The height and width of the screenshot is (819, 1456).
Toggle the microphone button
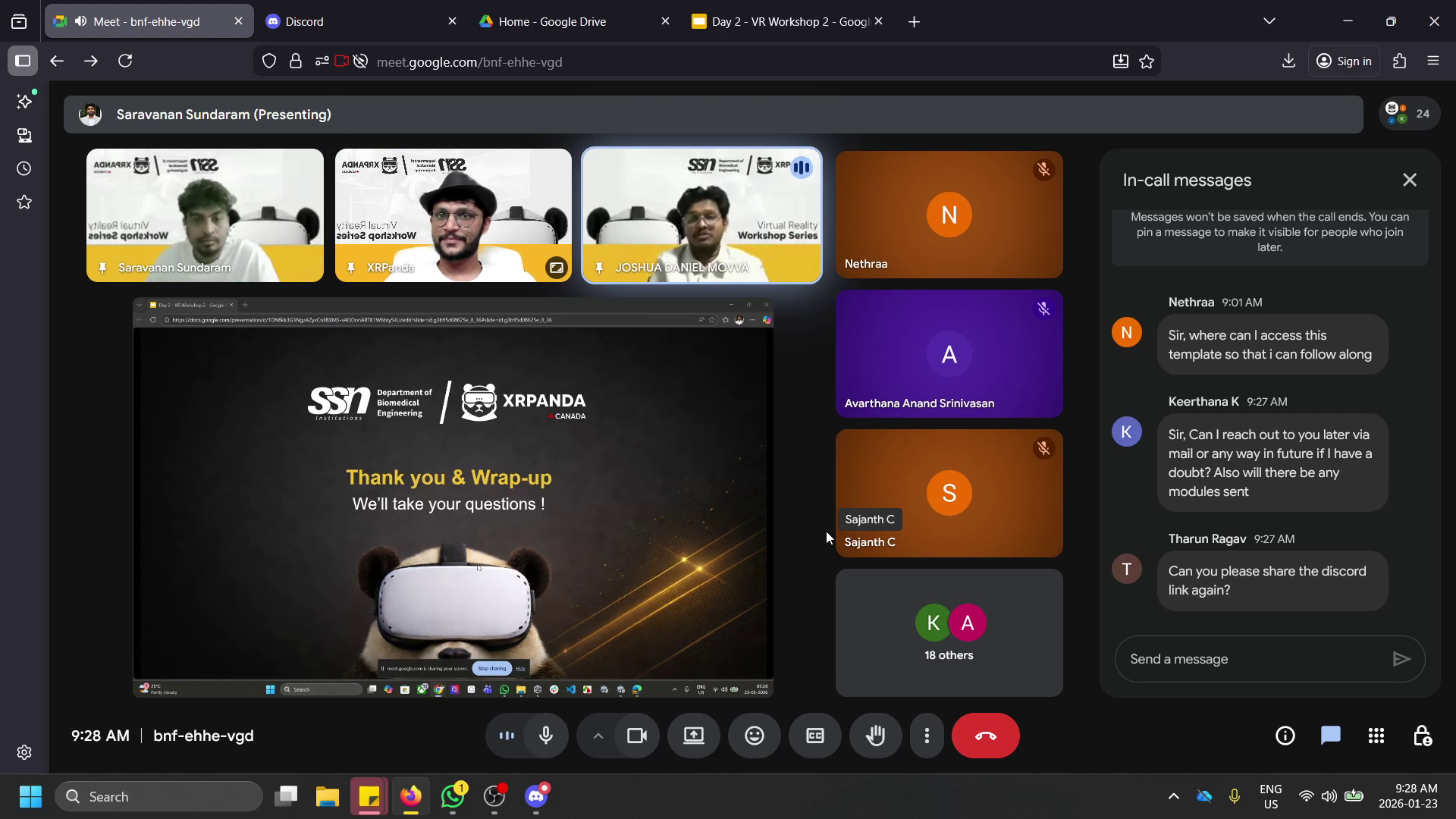pyautogui.click(x=545, y=736)
